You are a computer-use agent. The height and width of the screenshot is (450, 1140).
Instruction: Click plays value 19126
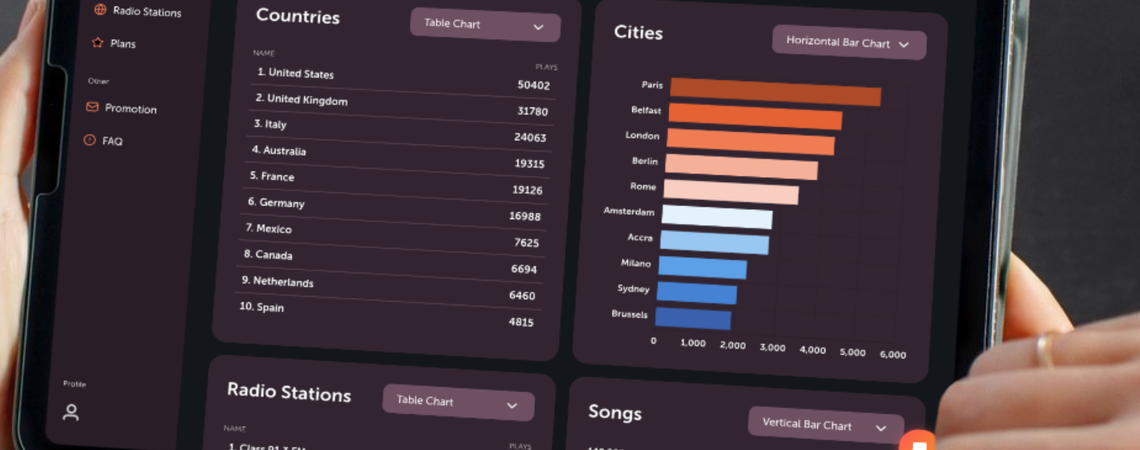click(527, 190)
